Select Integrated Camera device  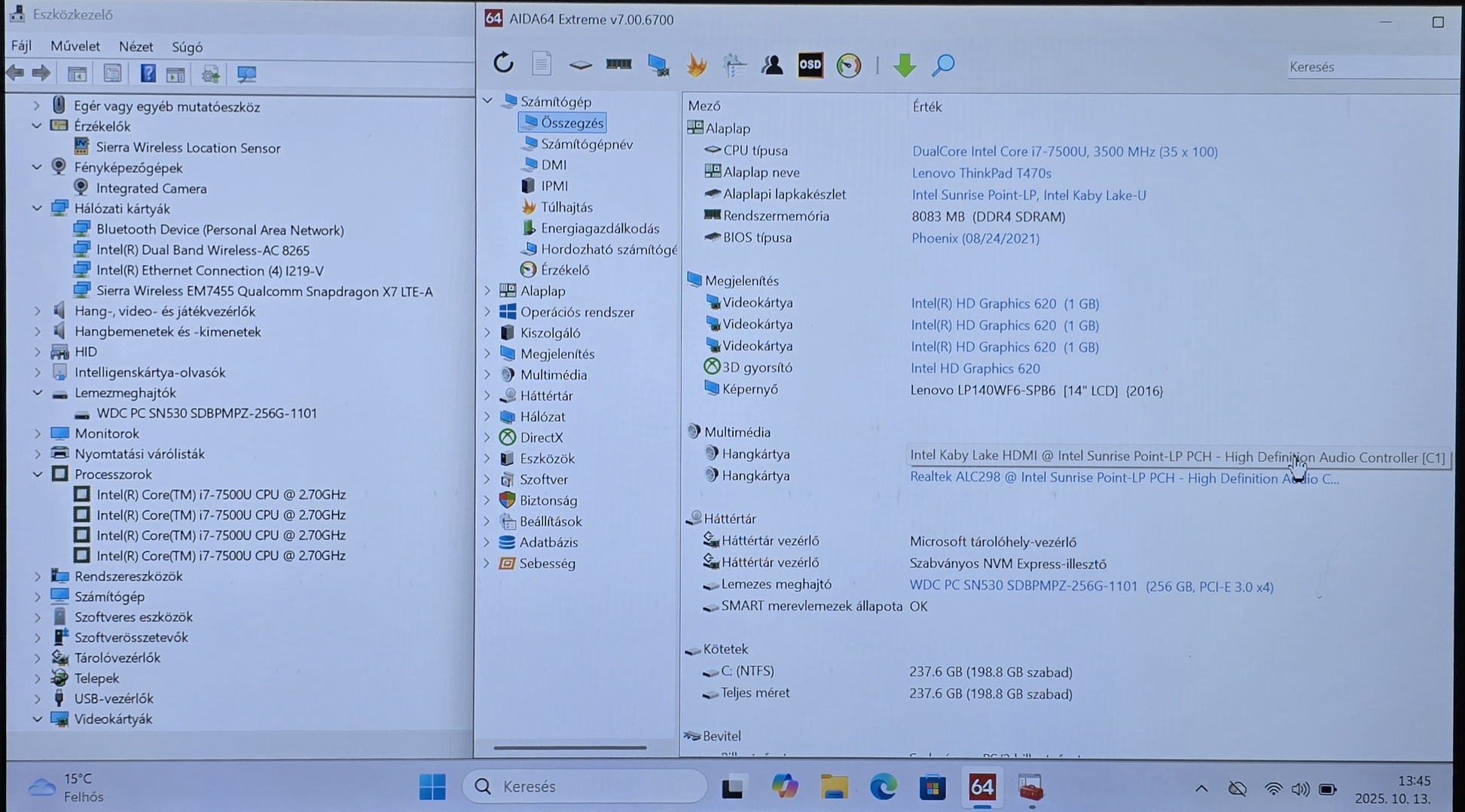pyautogui.click(x=151, y=188)
